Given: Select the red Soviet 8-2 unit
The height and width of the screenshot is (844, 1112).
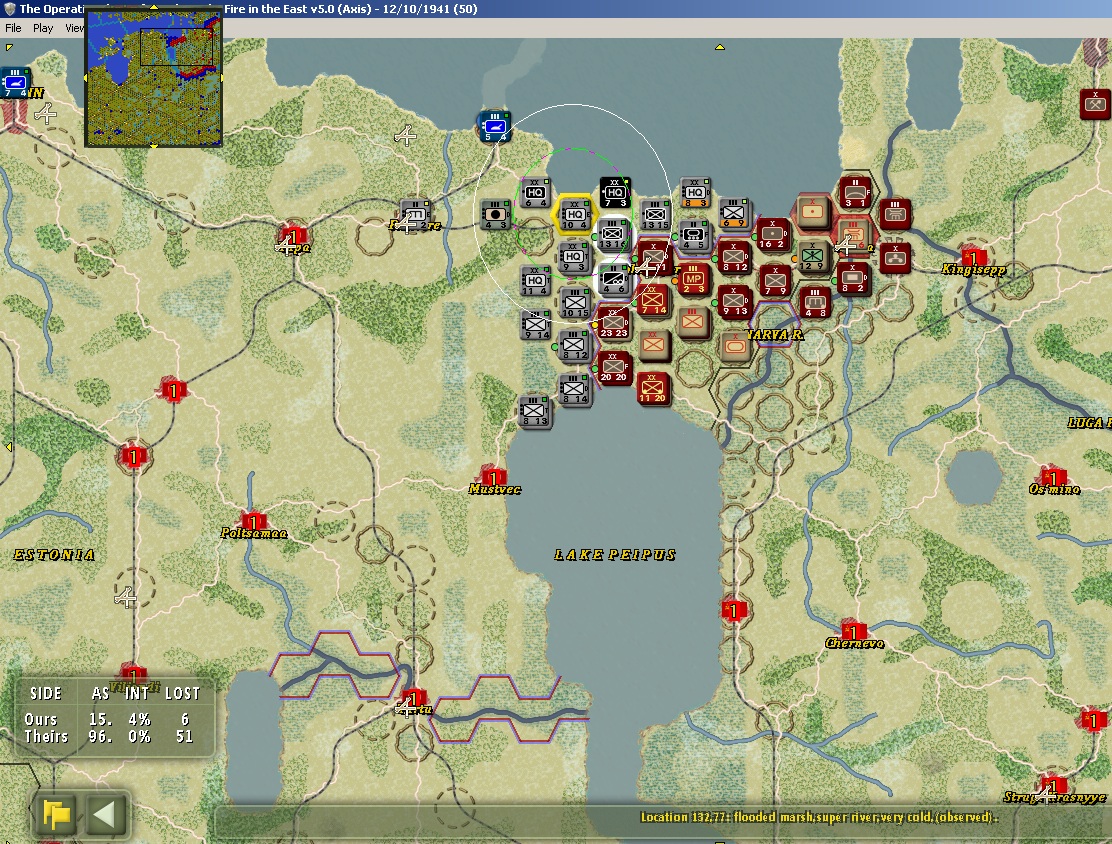Looking at the screenshot, I should [x=853, y=279].
